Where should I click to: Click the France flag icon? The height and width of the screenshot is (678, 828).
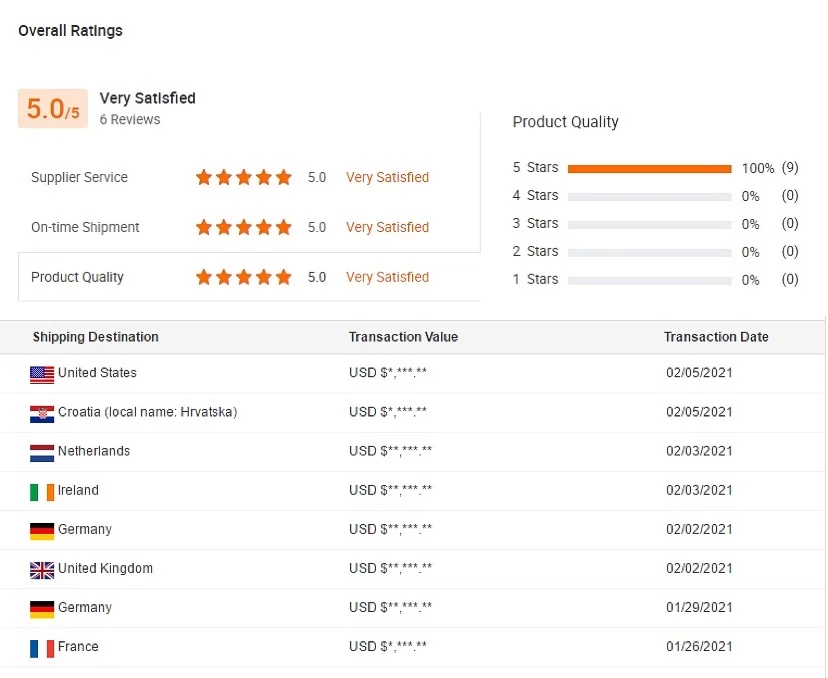[x=42, y=648]
